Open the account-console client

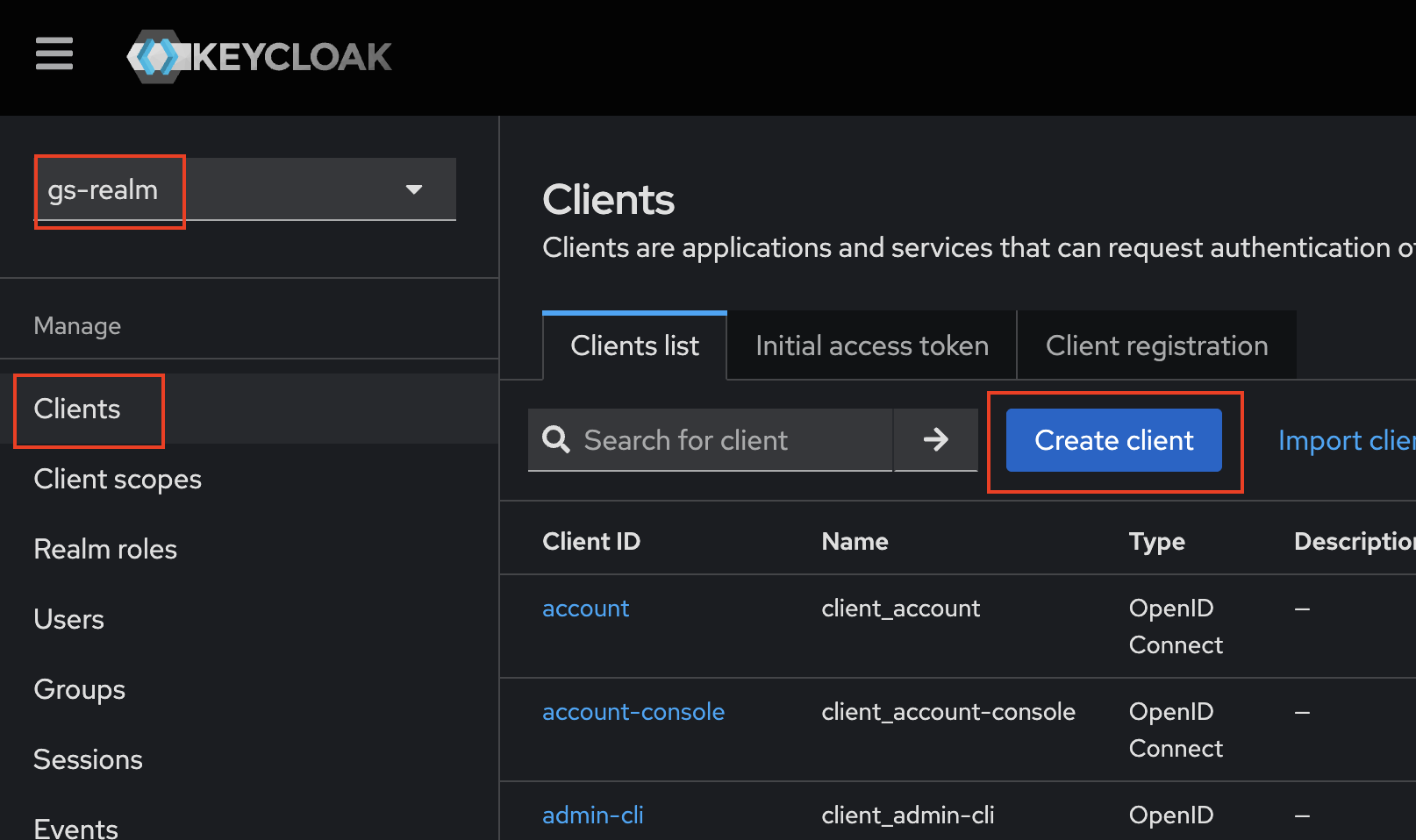633,712
